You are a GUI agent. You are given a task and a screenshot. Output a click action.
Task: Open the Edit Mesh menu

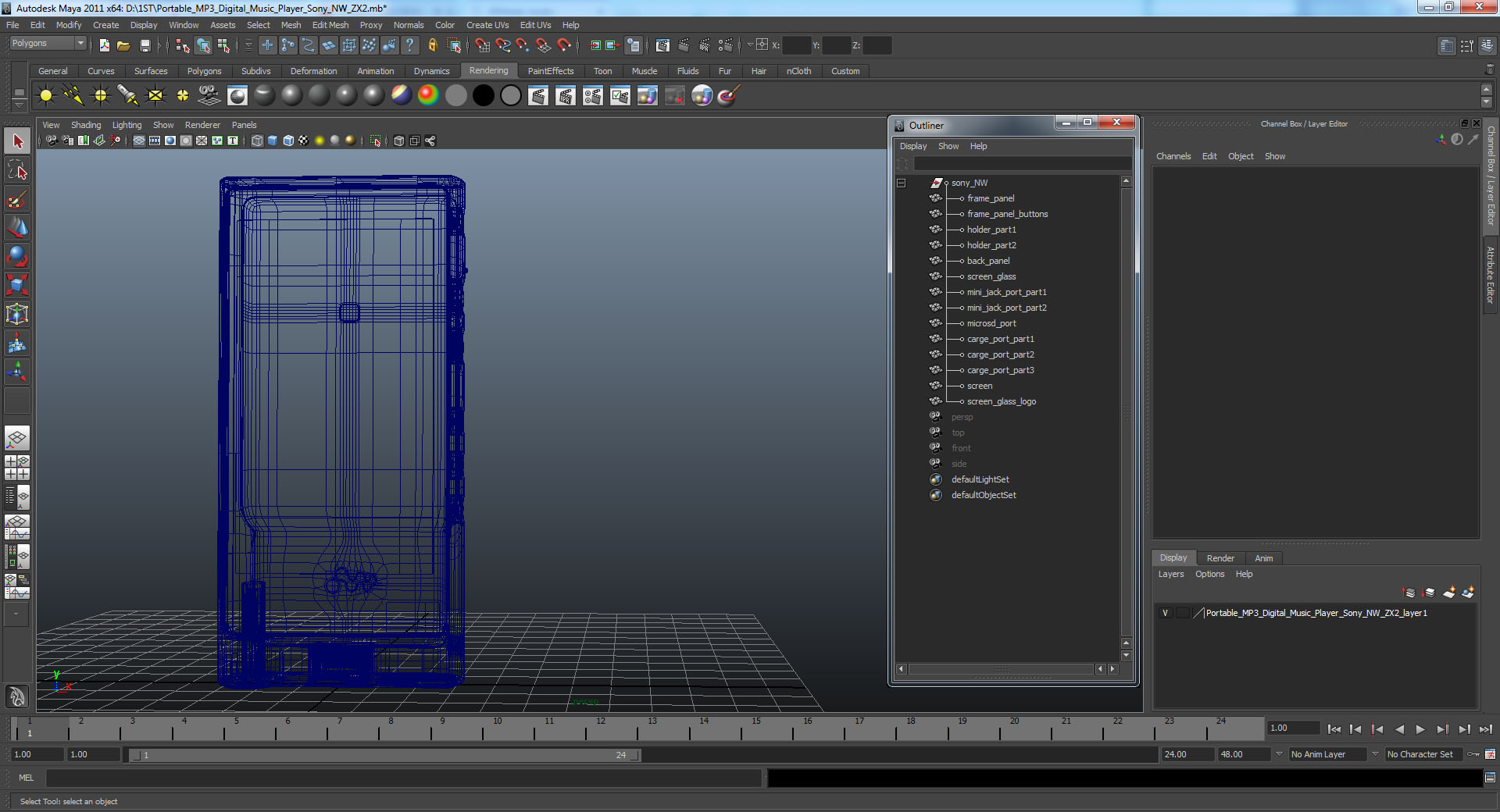pyautogui.click(x=330, y=25)
